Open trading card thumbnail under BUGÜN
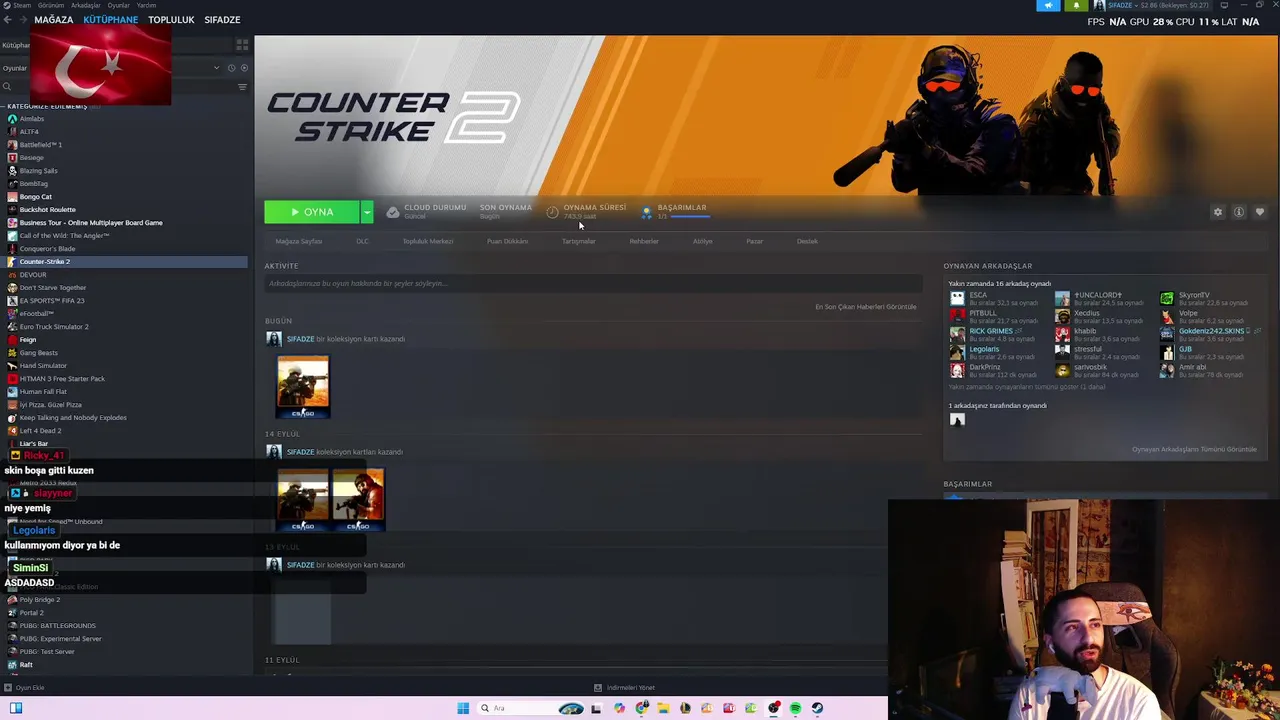Viewport: 1280px width, 720px height. pyautogui.click(x=303, y=386)
